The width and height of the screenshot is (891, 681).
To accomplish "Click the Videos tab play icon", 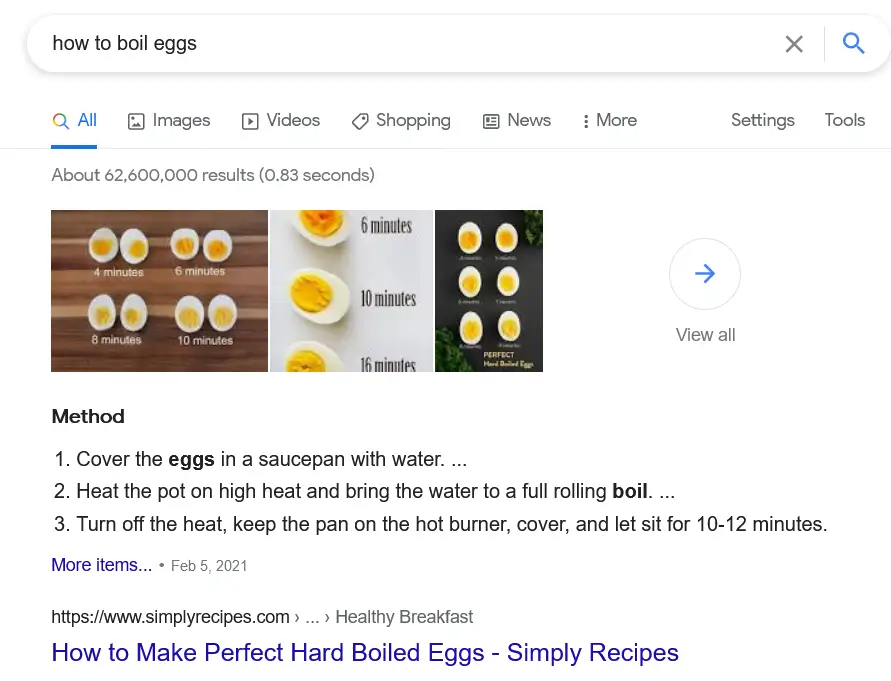I will (x=250, y=121).
